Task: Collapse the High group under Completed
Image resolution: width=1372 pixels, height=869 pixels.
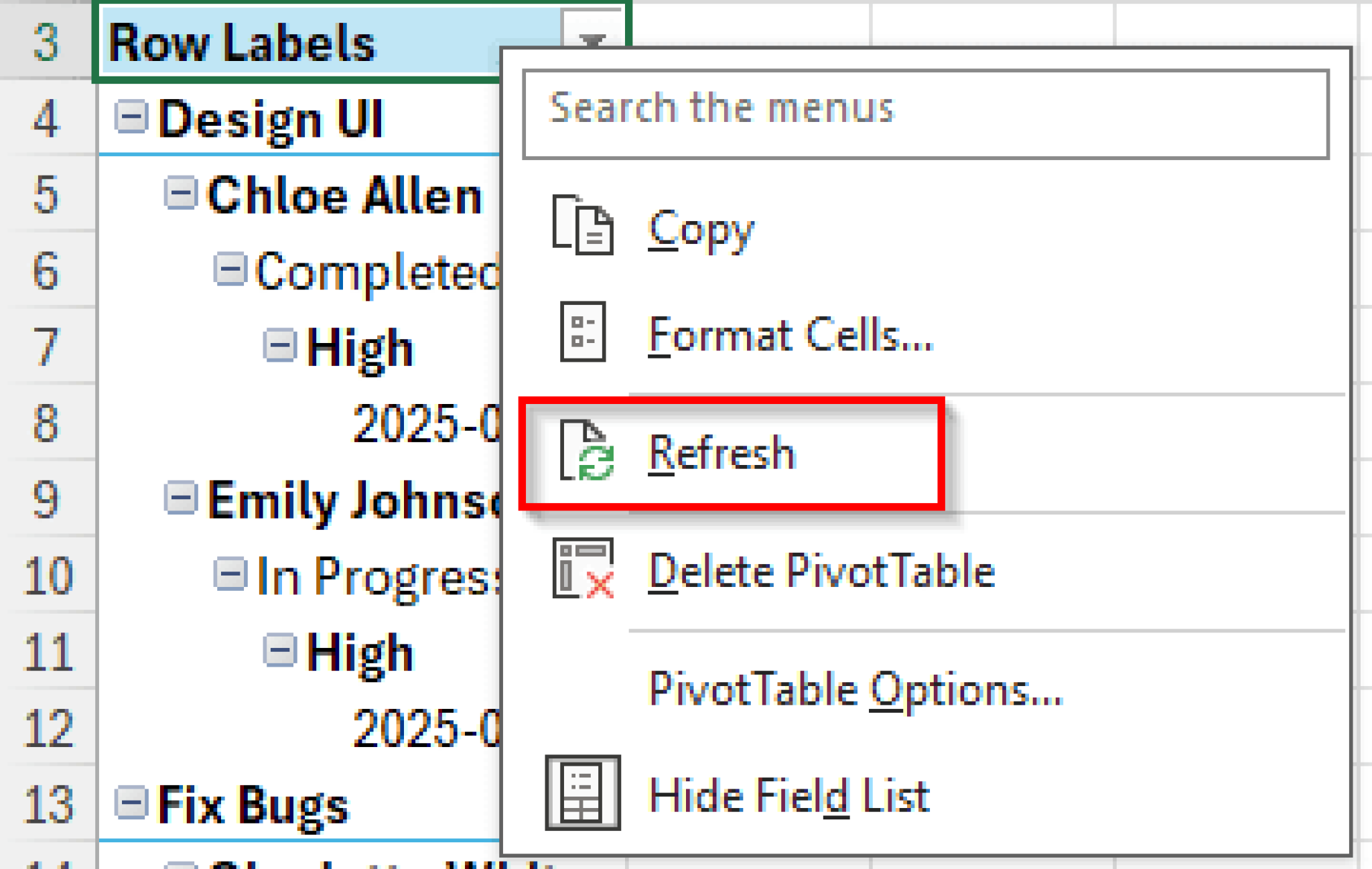Action: [279, 346]
